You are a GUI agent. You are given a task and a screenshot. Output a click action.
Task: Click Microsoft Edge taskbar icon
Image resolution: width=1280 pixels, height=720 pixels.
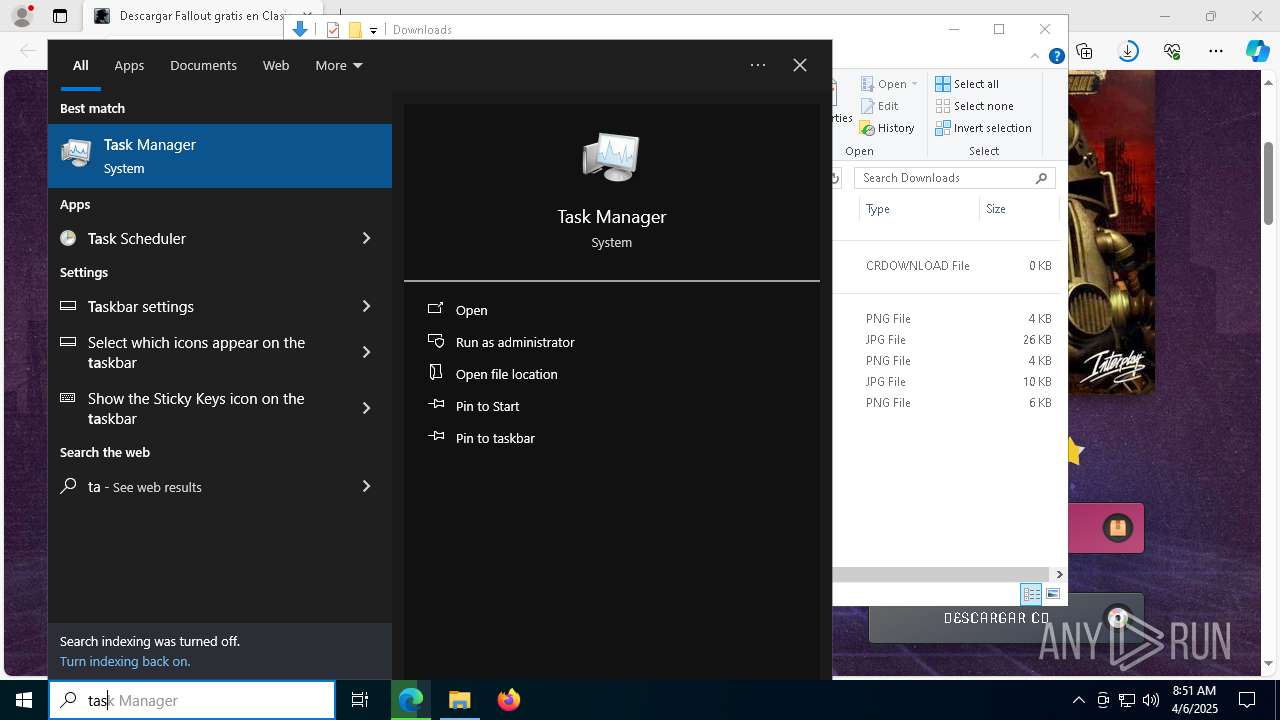(x=411, y=700)
